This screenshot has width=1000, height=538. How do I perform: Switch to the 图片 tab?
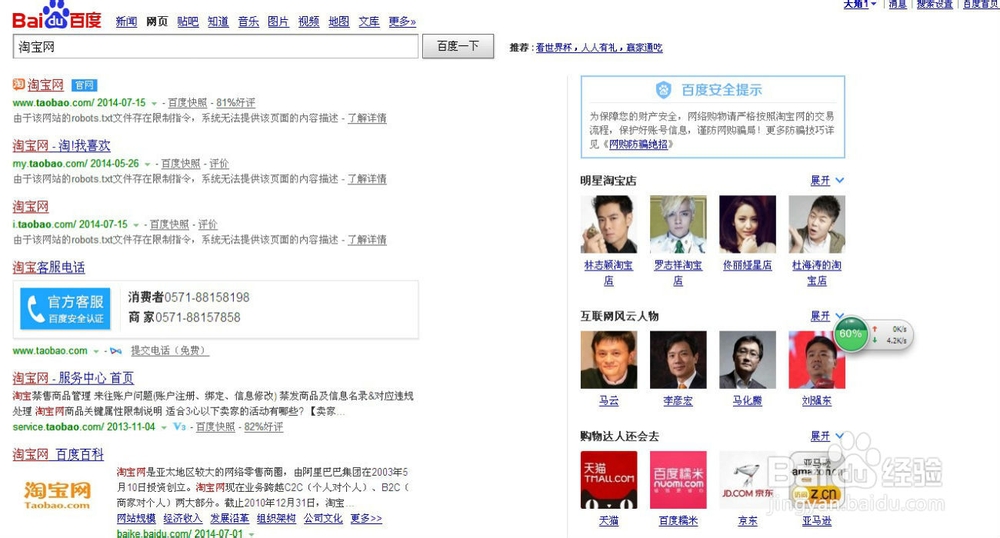coord(278,22)
